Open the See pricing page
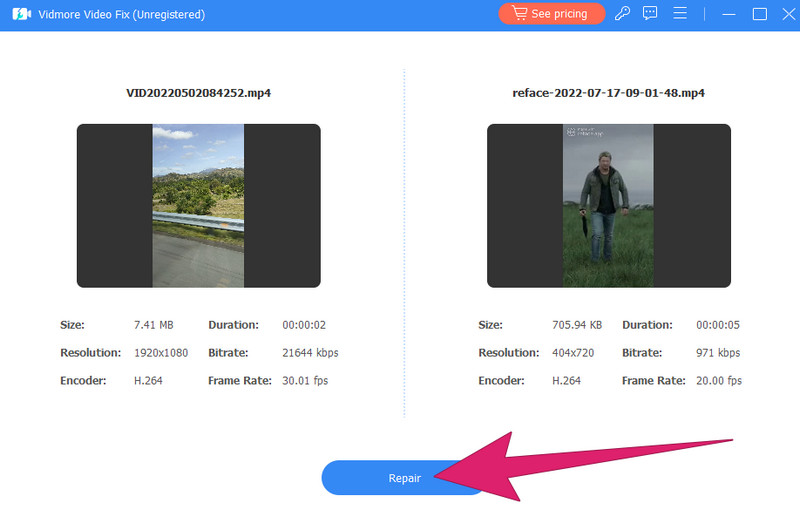 552,14
